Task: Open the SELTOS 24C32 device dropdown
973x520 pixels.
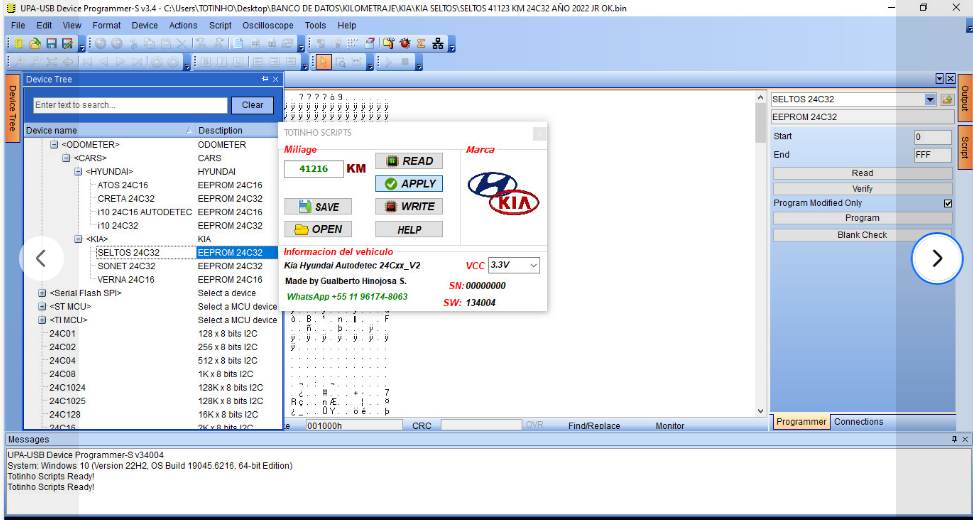Action: [x=930, y=100]
